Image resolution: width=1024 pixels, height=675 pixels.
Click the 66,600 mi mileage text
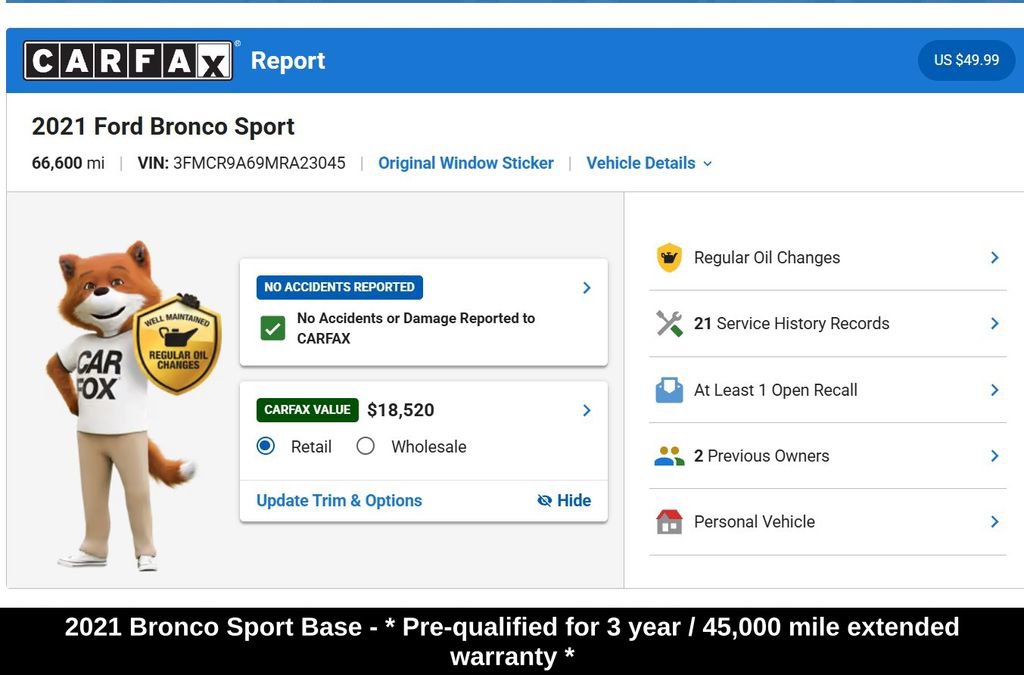(x=68, y=163)
